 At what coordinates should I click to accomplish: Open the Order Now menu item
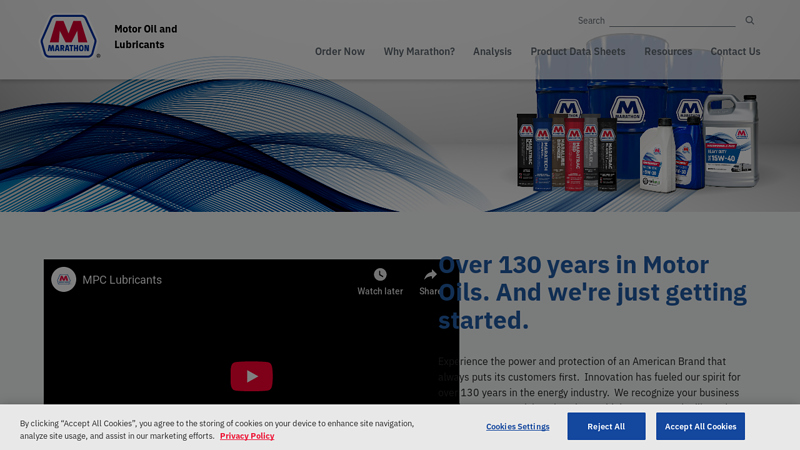[340, 52]
